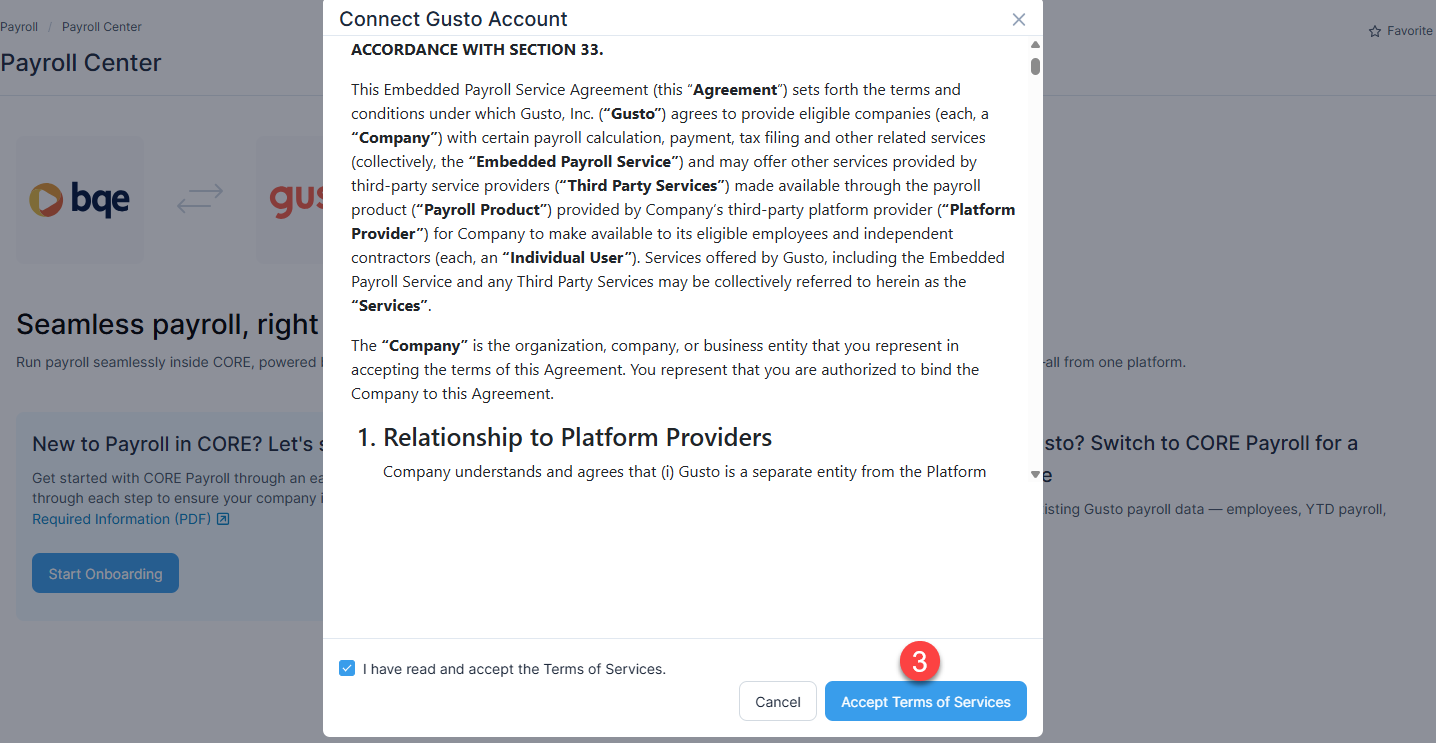Click the bqe logo
This screenshot has width=1436, height=743.
[x=80, y=200]
